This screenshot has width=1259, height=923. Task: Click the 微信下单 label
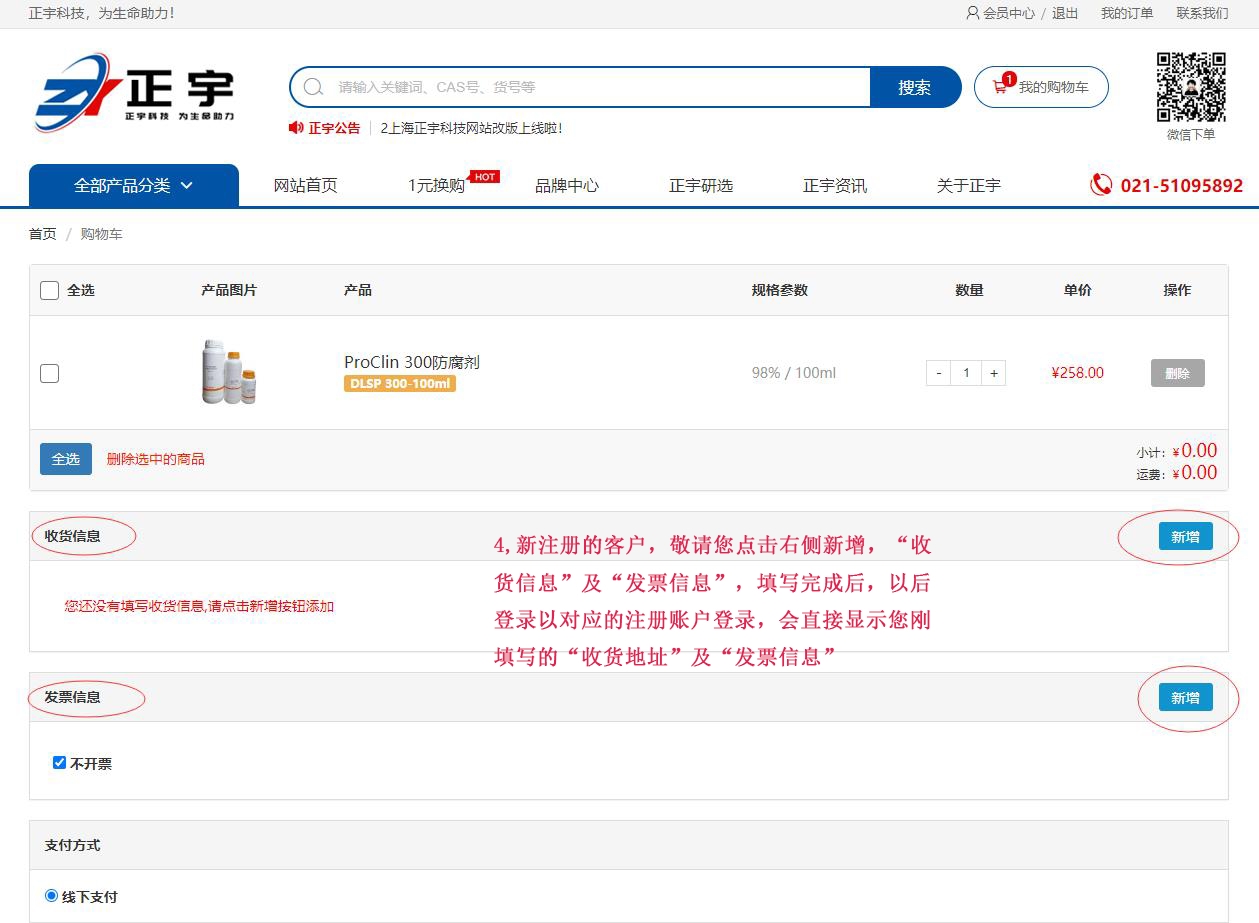tap(1191, 134)
